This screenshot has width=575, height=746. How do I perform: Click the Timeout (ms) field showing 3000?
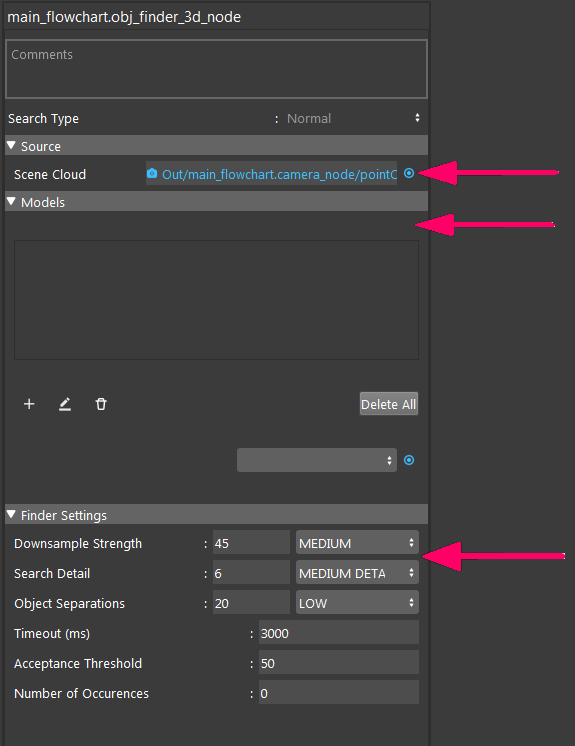339,633
